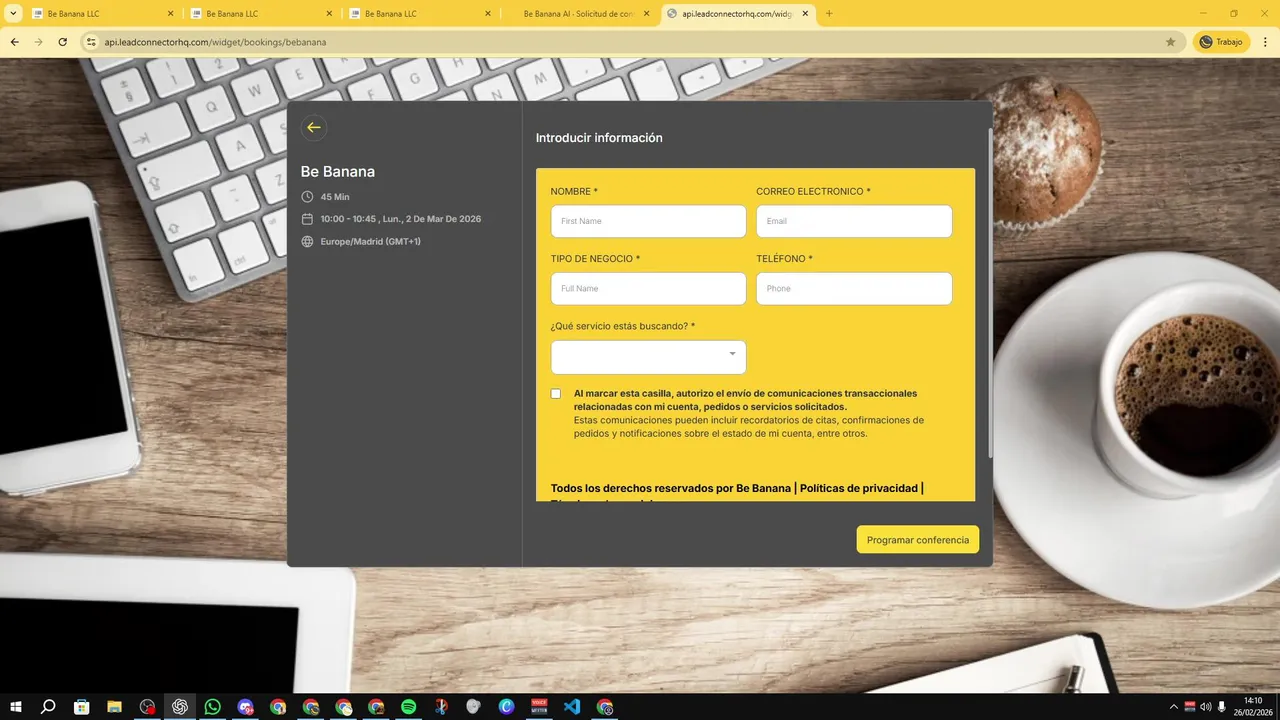The width and height of the screenshot is (1280, 720).
Task: Reload the booking page
Action: point(63,42)
